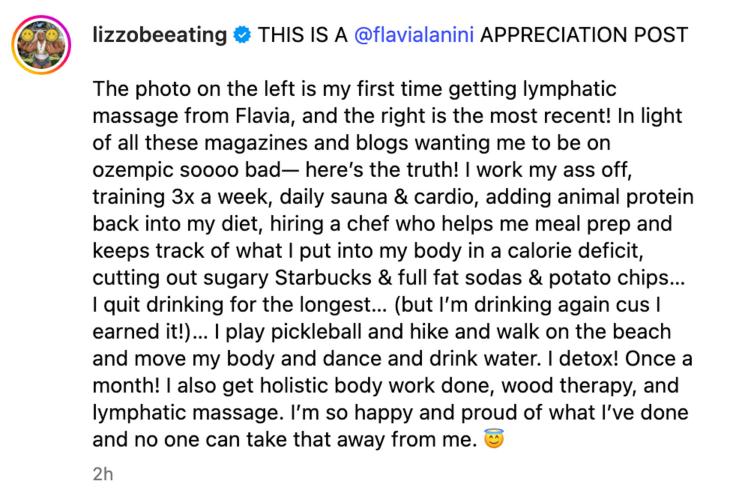
Task: Click the smiling halo emoji in the caption
Action: click(494, 439)
